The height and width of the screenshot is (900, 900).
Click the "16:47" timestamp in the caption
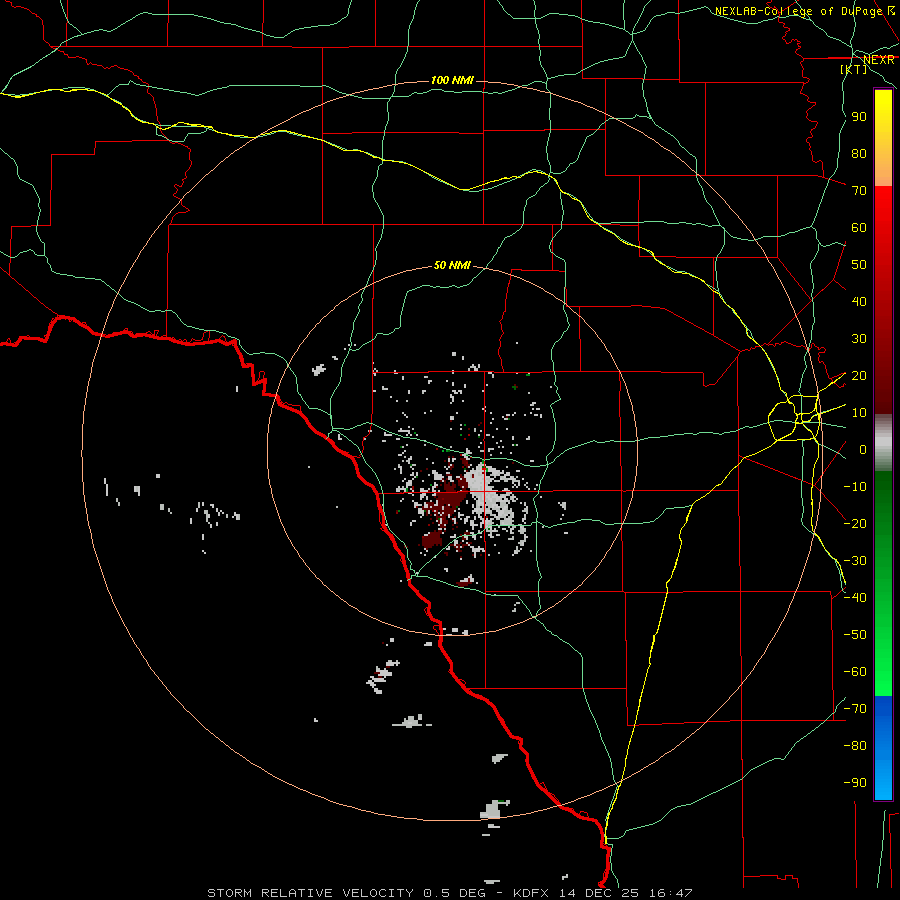point(670,893)
